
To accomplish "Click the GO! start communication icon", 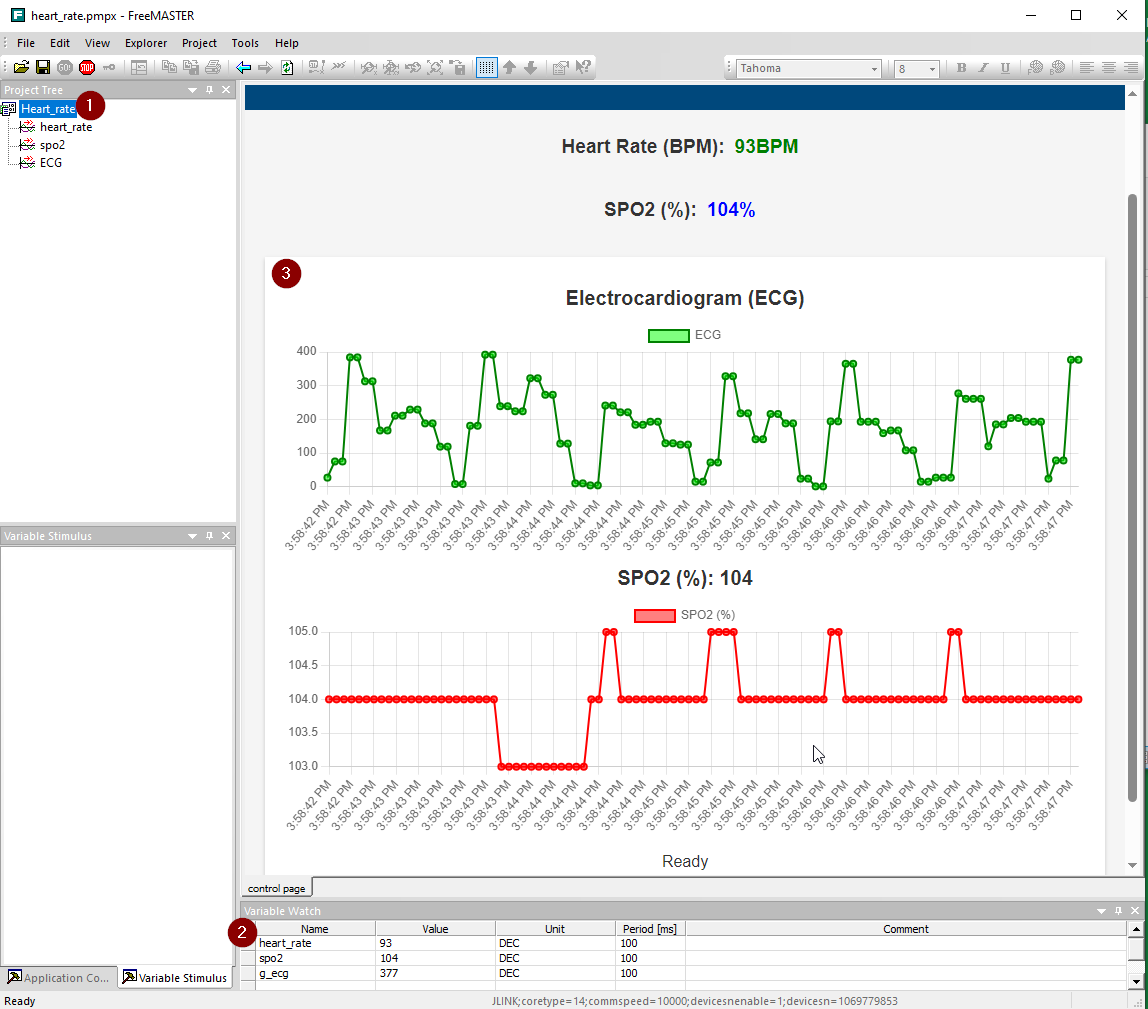I will pyautogui.click(x=65, y=67).
